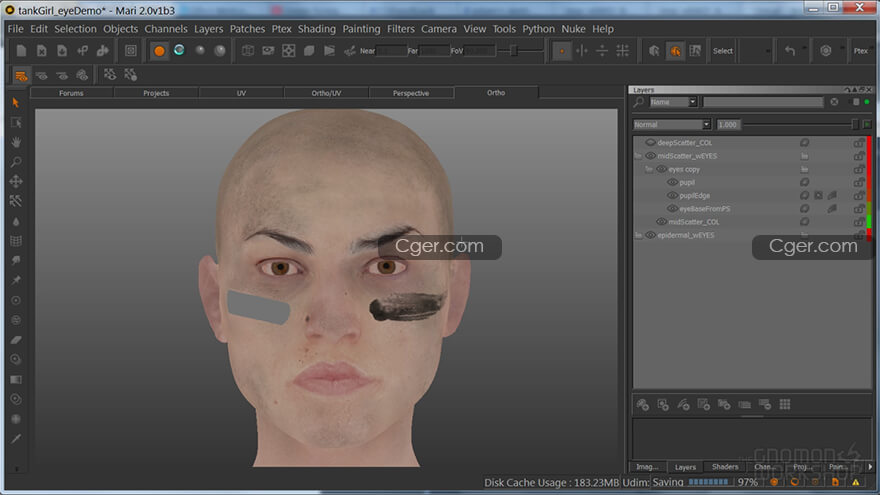Toggle visibility of eyes copy group
880x495 pixels.
(661, 169)
